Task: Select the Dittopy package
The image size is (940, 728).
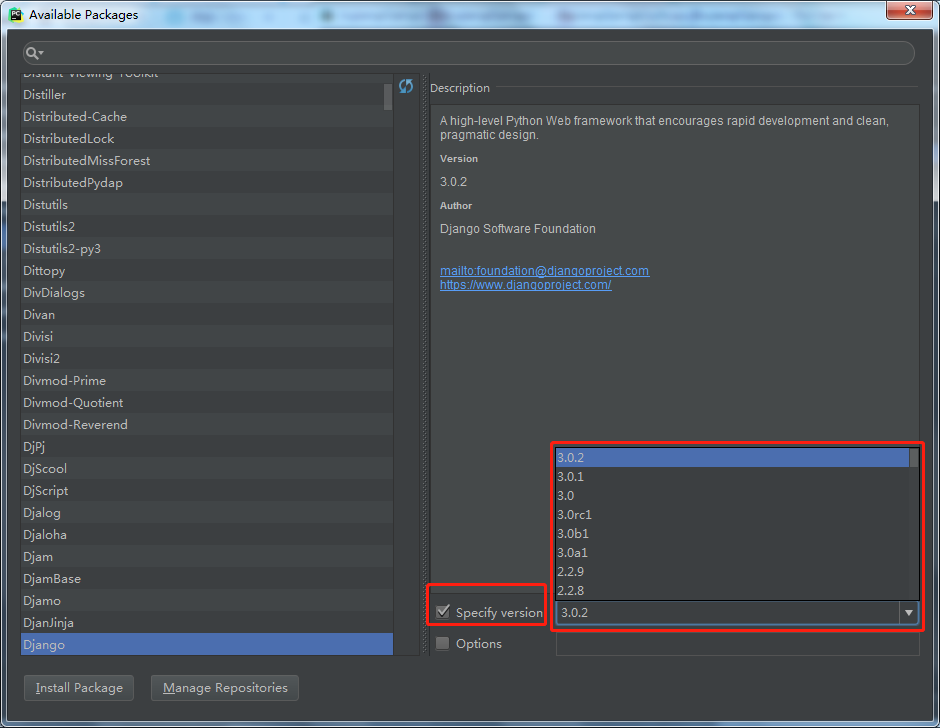Action: point(207,270)
